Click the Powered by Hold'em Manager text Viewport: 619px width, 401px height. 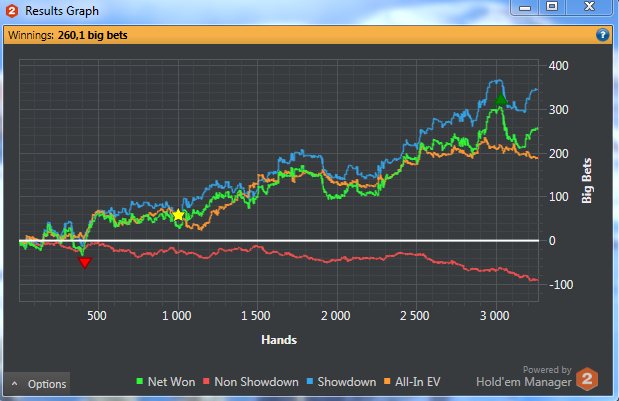[x=524, y=377]
